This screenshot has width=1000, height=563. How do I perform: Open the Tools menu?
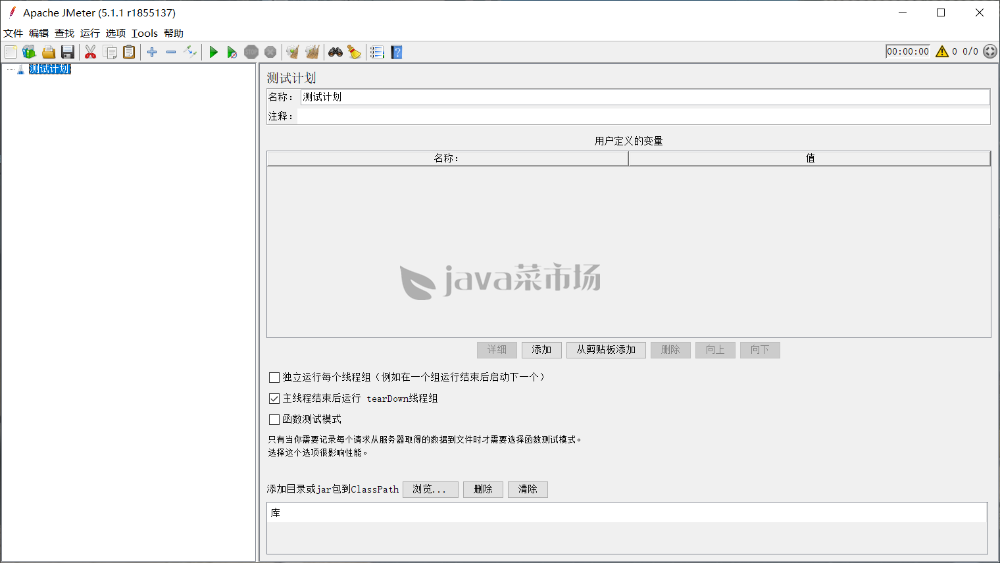click(x=145, y=33)
